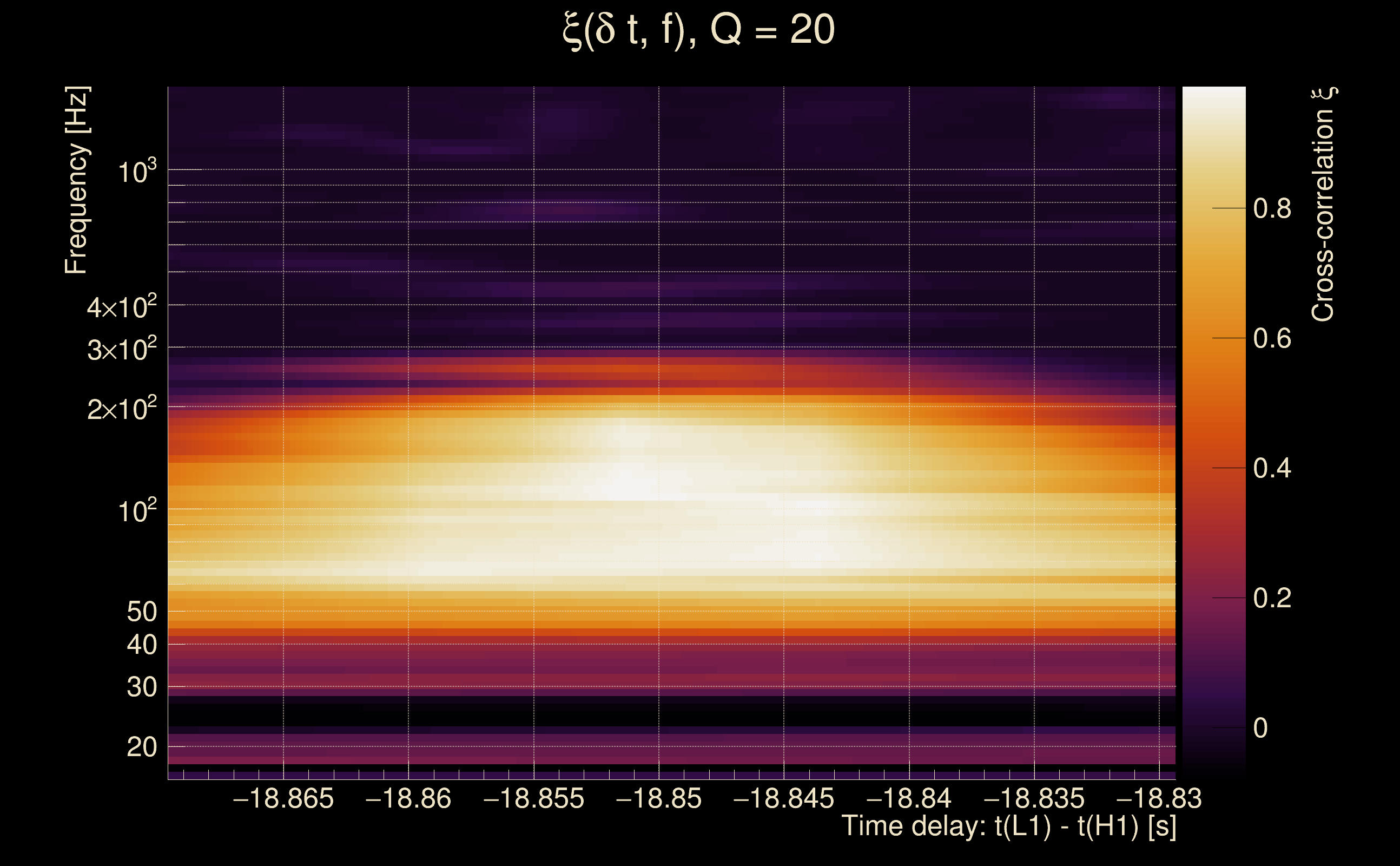
Task: Click the plot title ξ(δ t, f), Q = 20
Action: click(698, 30)
